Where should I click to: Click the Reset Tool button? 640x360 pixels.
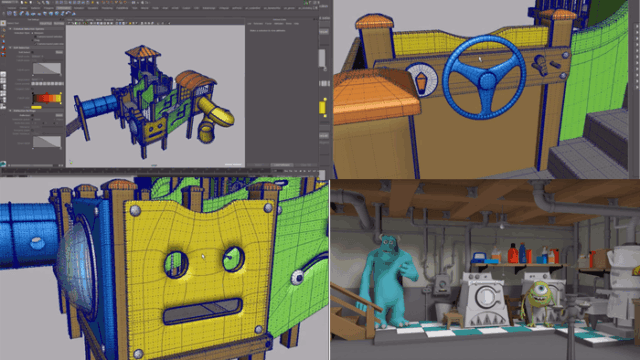[x=46, y=23]
